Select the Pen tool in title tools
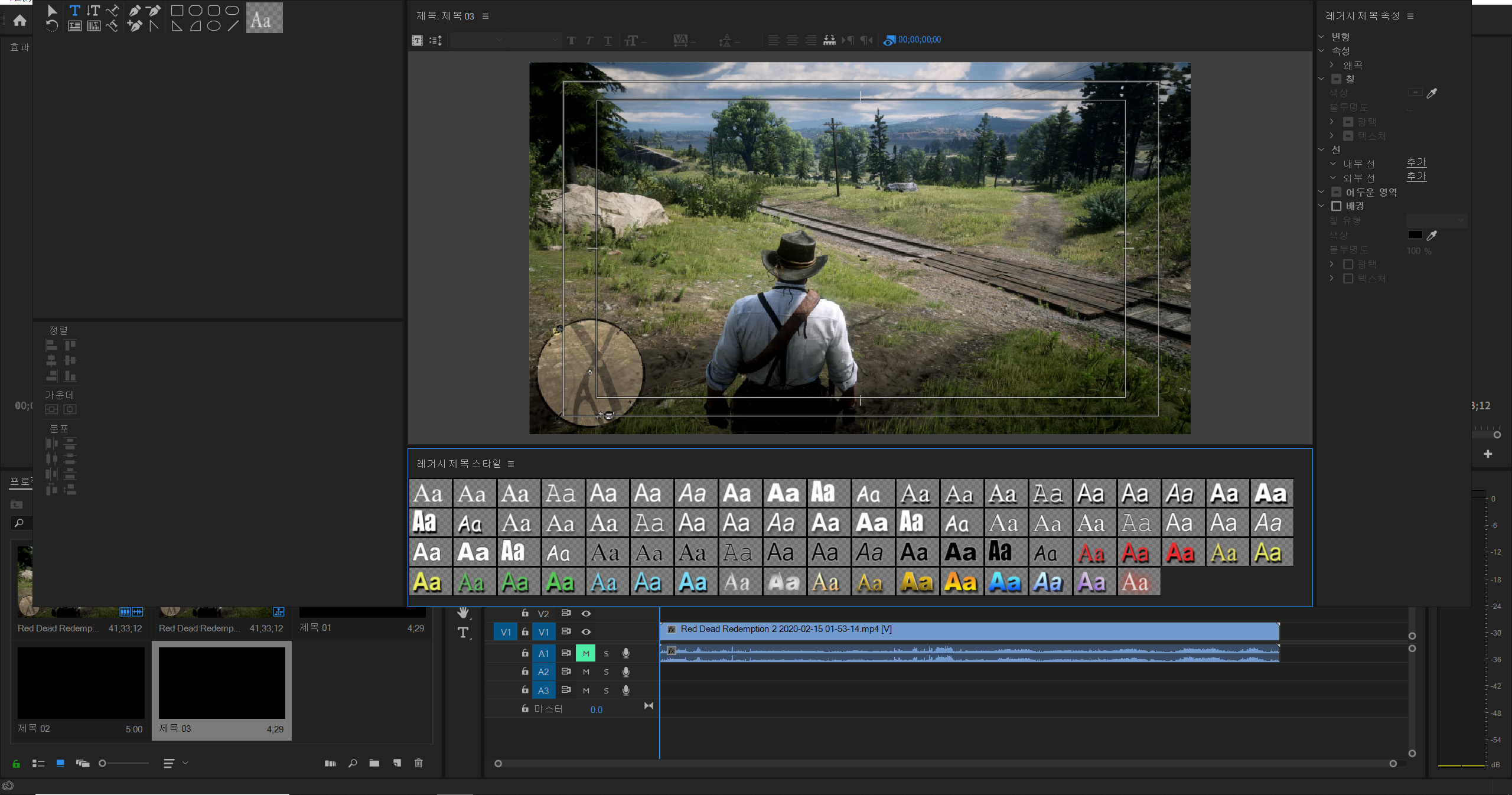Screen dimensions: 1512x795 pyautogui.click(x=135, y=10)
